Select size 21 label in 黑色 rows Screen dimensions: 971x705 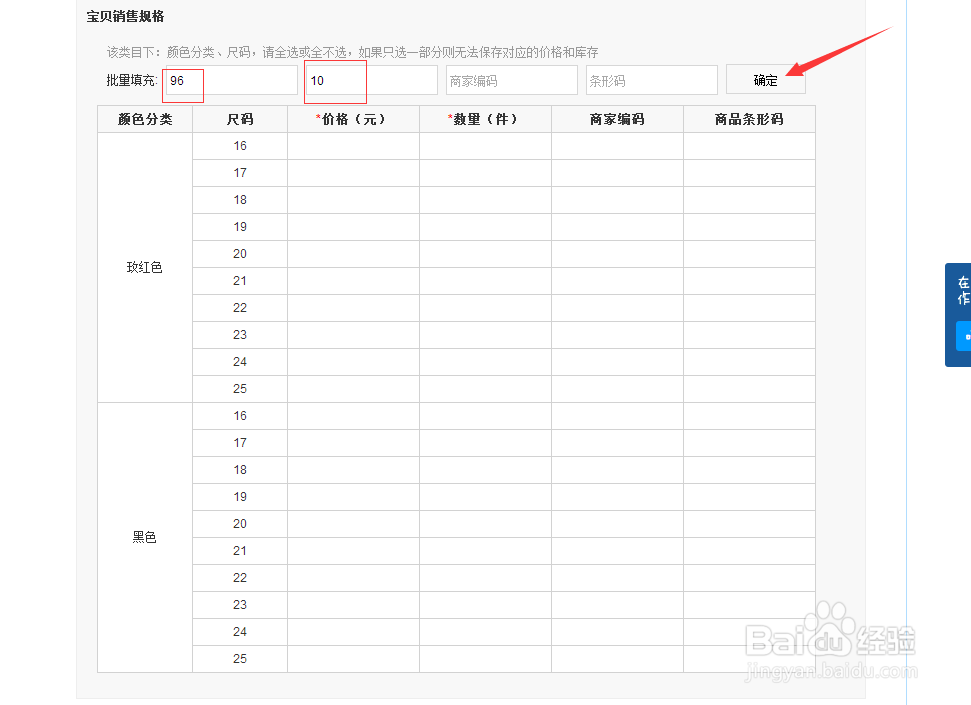coord(240,551)
